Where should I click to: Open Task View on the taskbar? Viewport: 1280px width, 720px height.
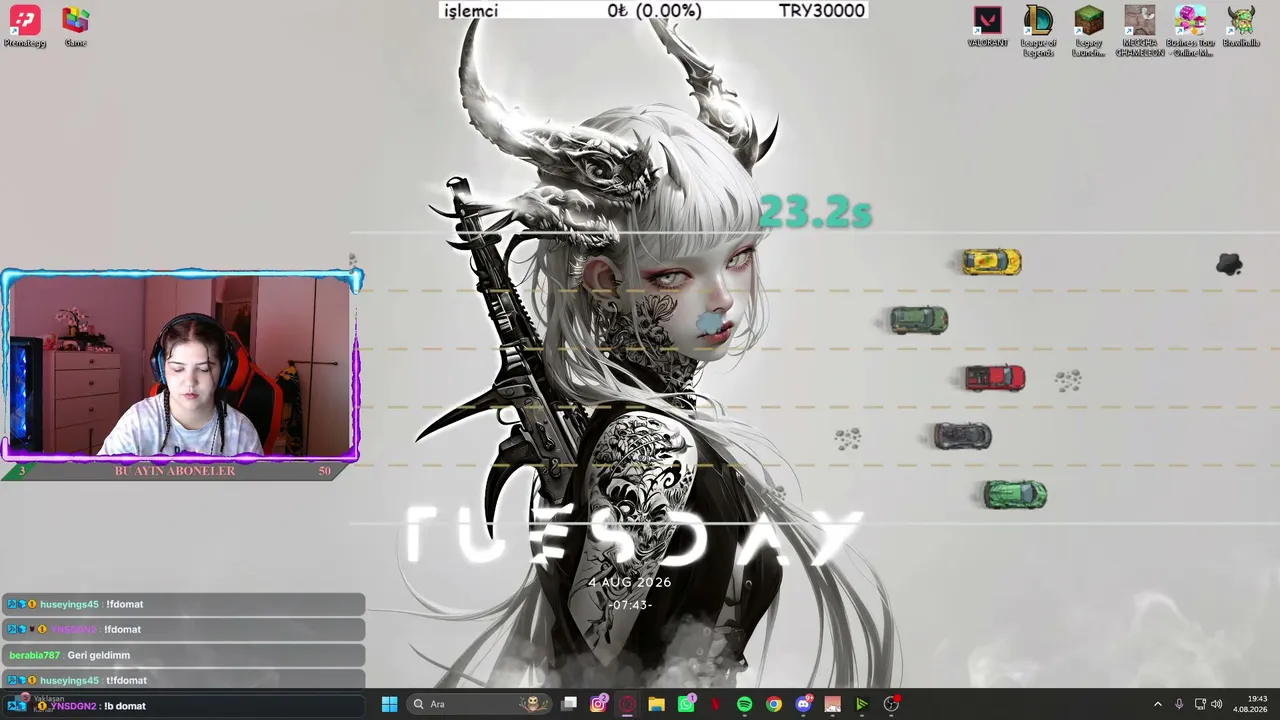click(569, 704)
